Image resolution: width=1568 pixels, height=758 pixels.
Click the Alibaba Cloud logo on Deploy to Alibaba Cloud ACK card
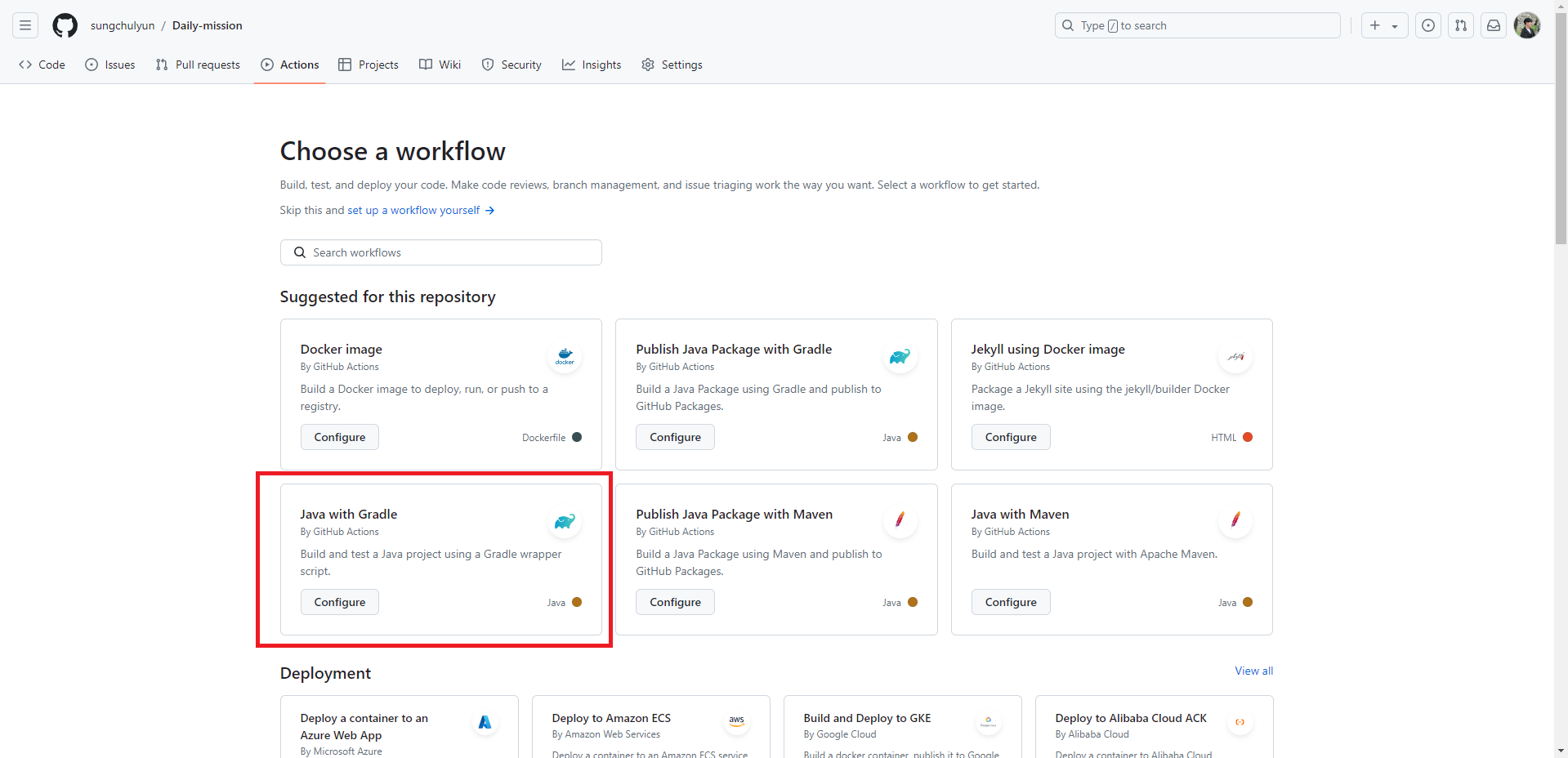(x=1240, y=722)
